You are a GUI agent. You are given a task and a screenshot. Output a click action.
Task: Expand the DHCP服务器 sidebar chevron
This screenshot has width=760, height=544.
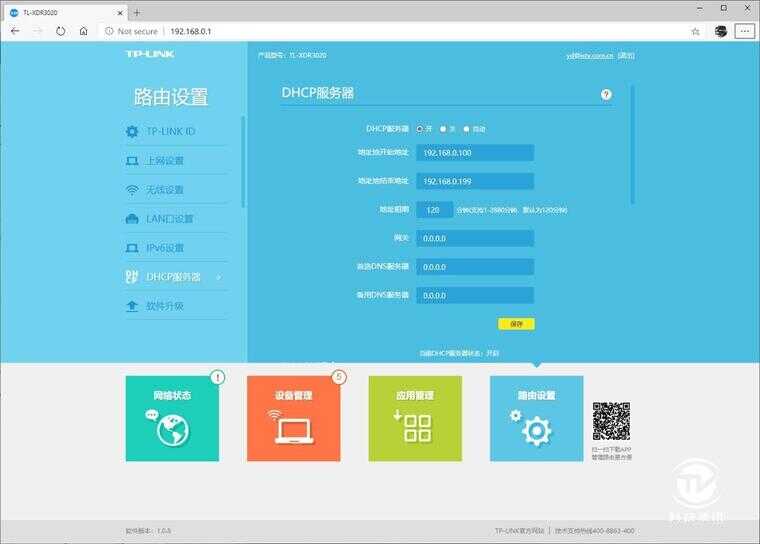218,277
